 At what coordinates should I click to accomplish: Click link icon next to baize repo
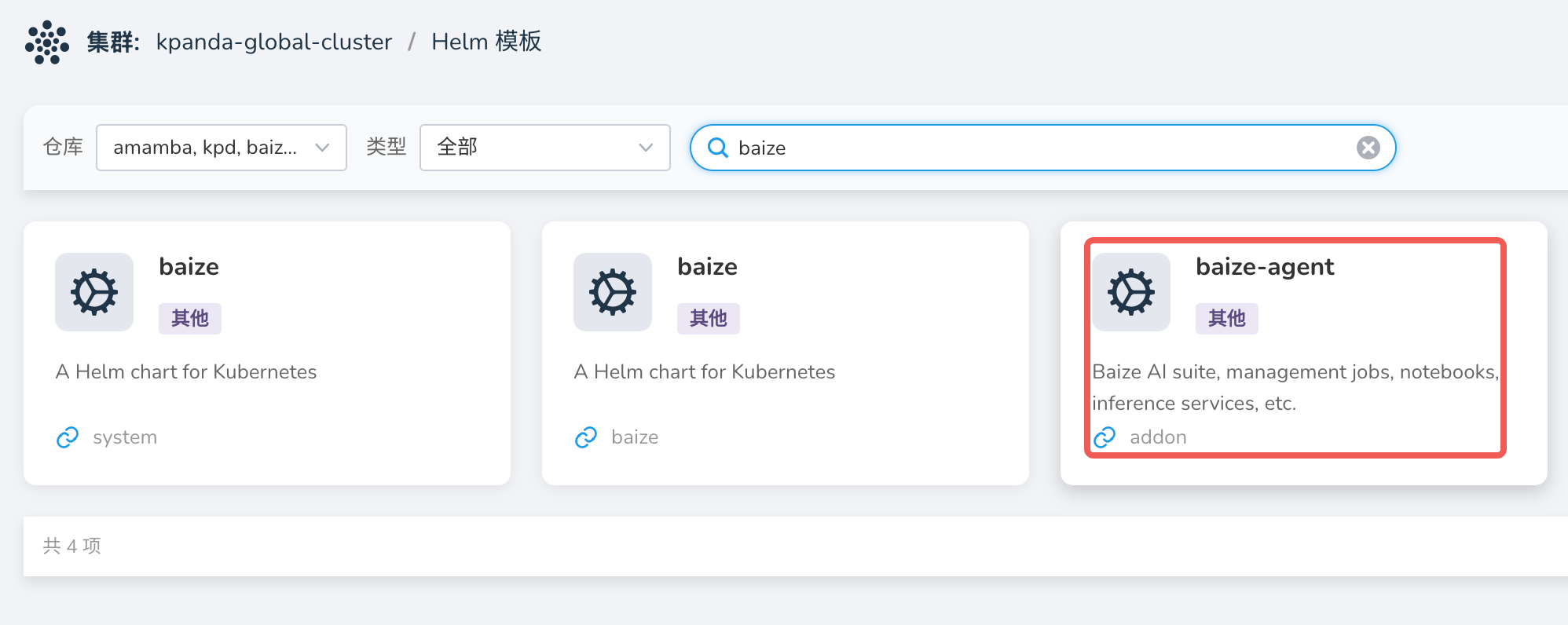586,437
